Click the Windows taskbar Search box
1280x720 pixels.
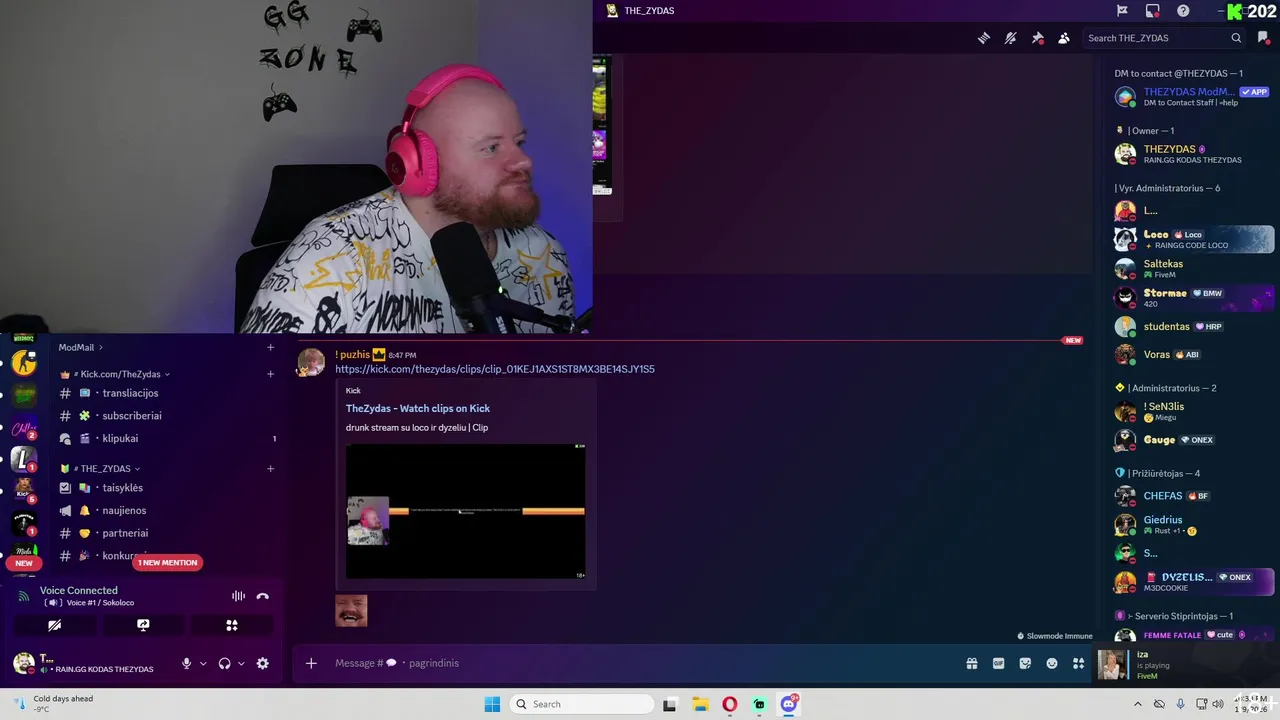tap(583, 704)
